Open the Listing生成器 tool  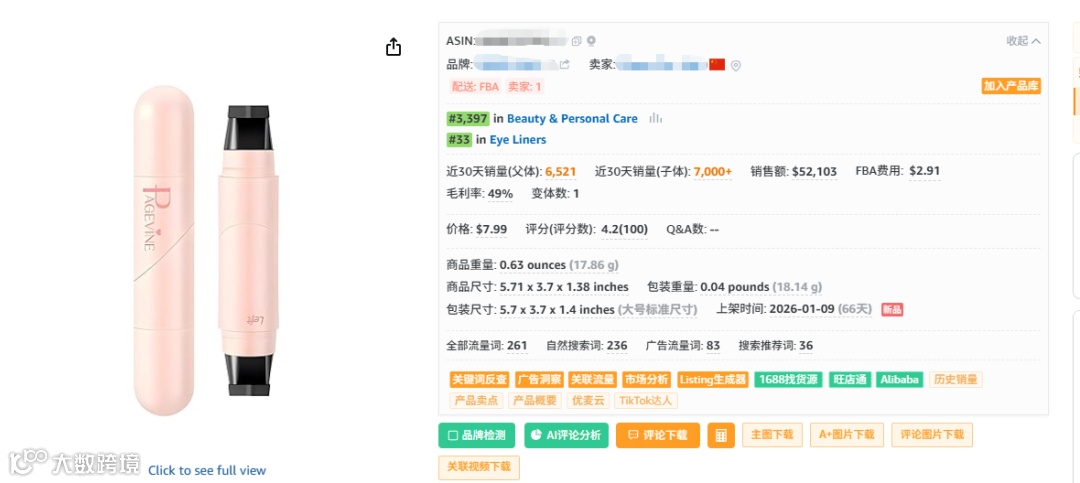713,380
